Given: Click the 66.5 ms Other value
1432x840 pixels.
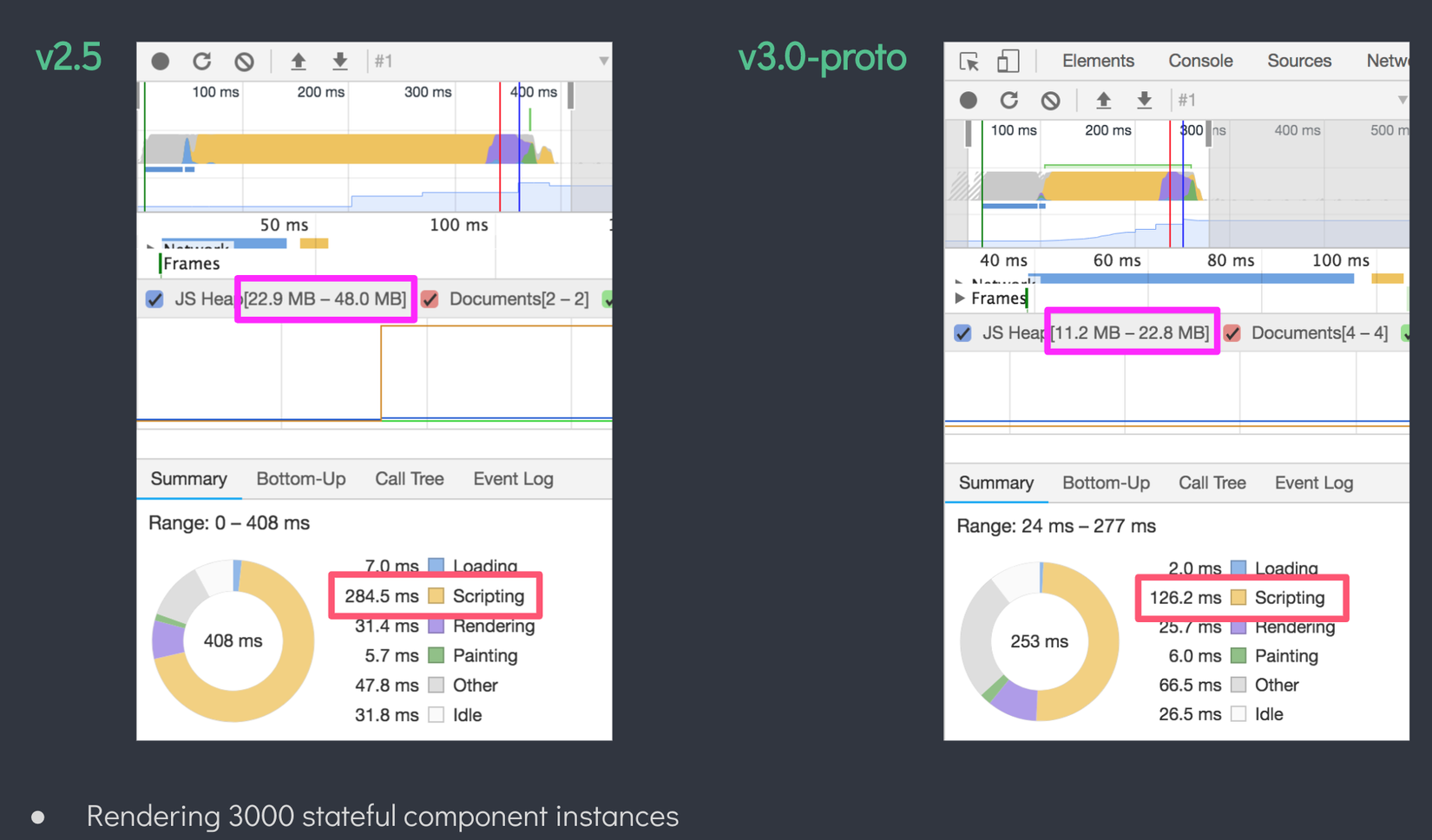Looking at the screenshot, I should click(x=1190, y=686).
